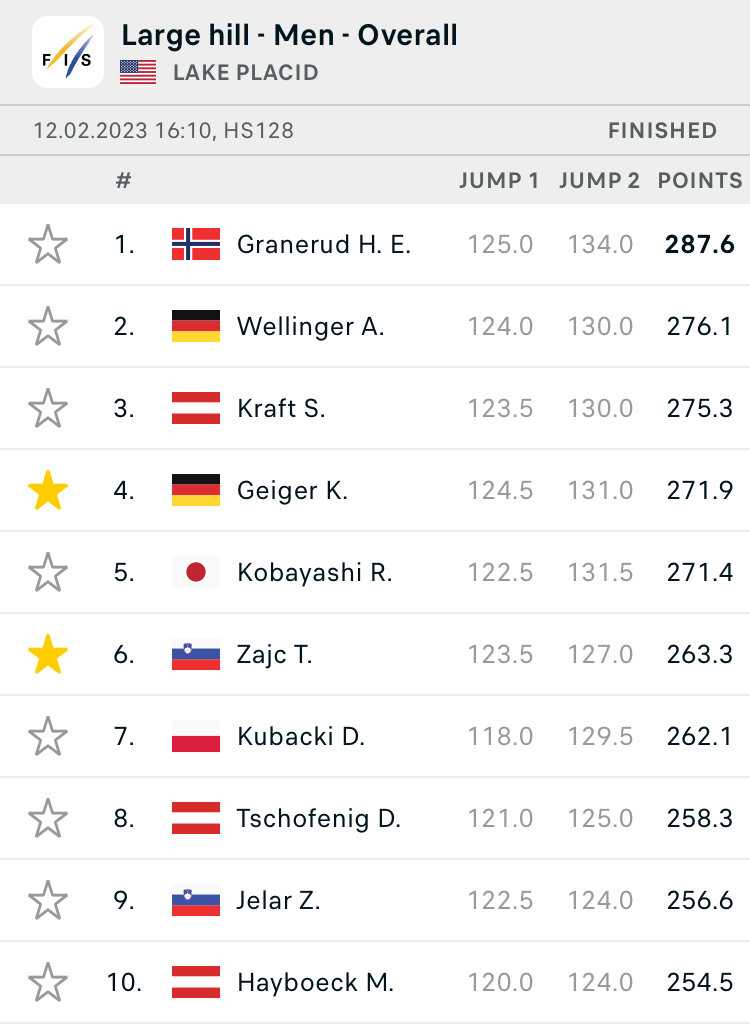The image size is (750, 1028).
Task: Click Germany flag beside Wellinger A.
Action: point(196,326)
